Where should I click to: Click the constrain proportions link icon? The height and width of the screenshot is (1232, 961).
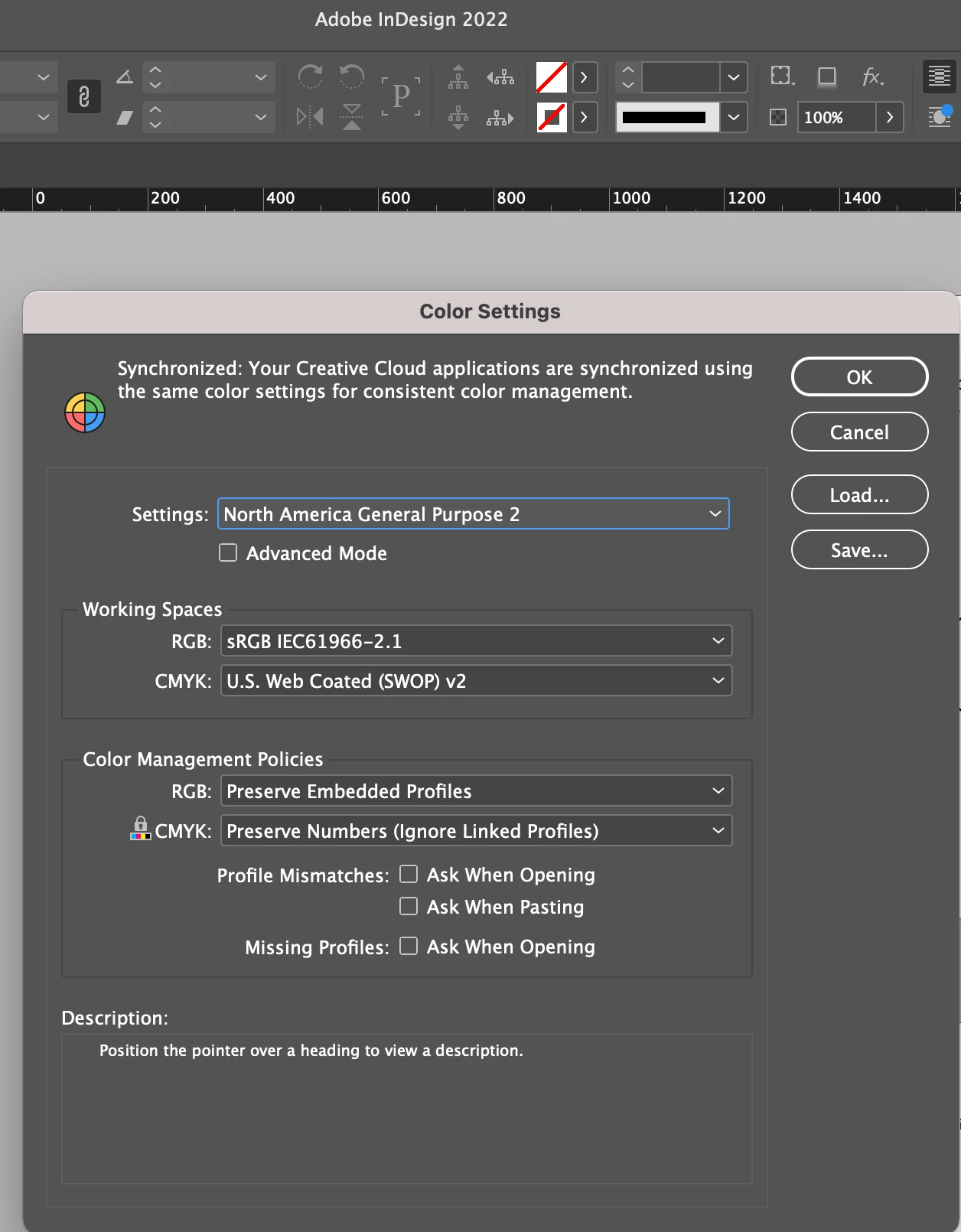click(84, 96)
